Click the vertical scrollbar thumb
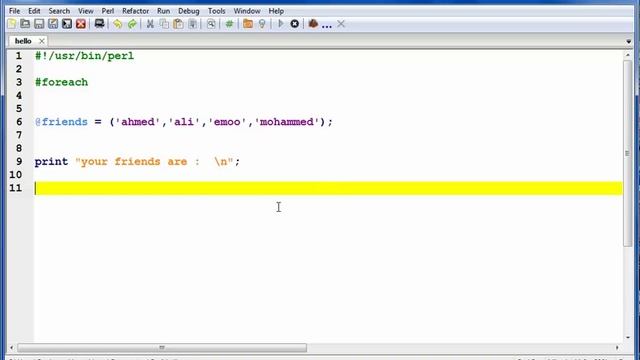The image size is (640, 360). tap(628, 153)
